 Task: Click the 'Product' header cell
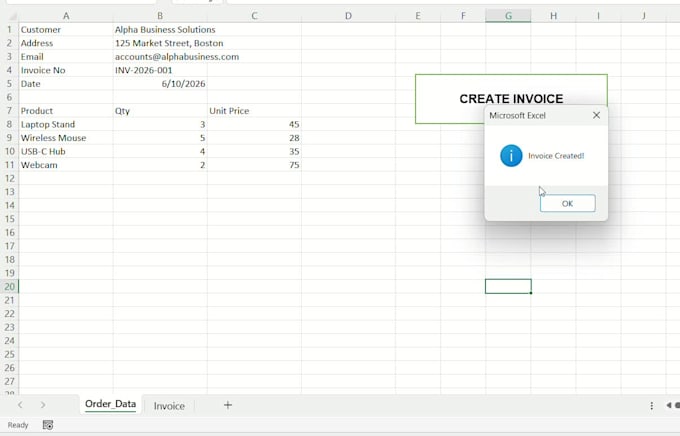click(x=66, y=111)
